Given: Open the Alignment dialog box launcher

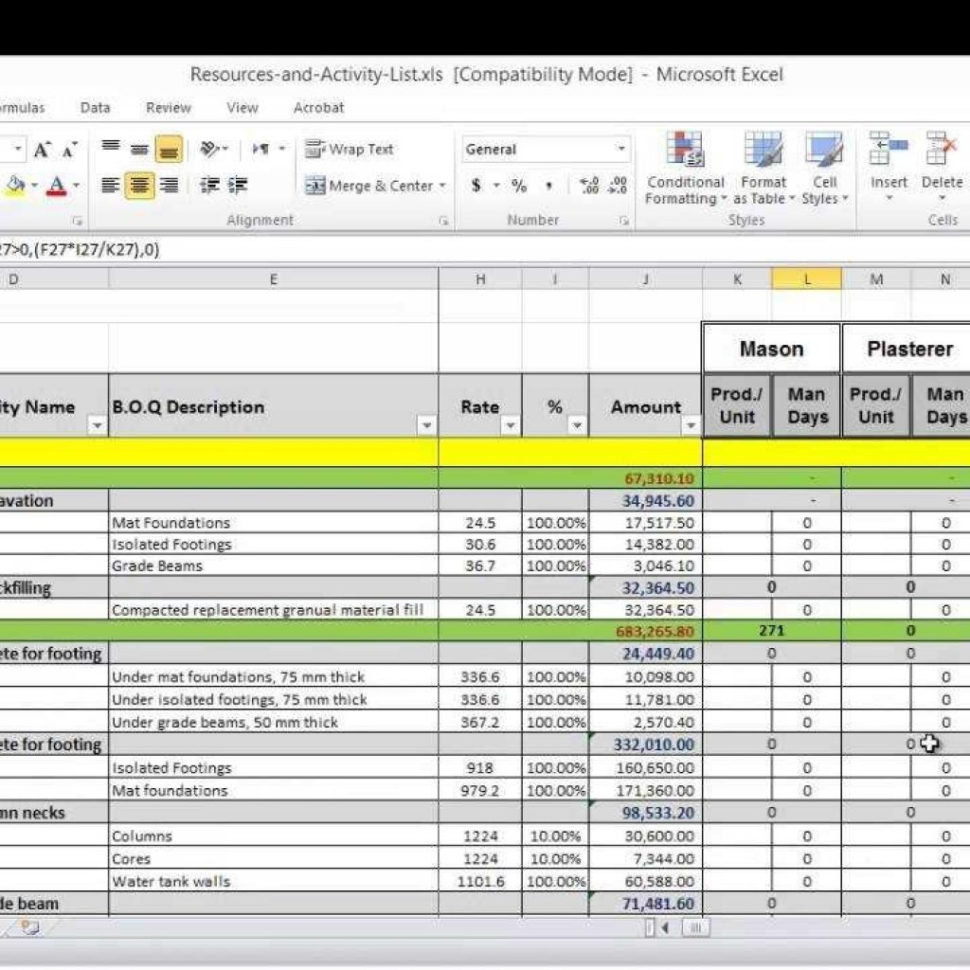Looking at the screenshot, I should coord(443,218).
